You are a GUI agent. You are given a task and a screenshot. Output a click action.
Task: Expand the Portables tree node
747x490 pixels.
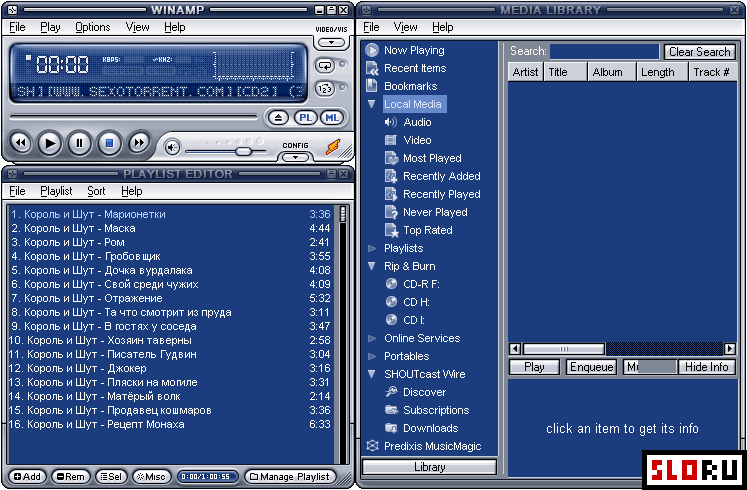coord(372,356)
